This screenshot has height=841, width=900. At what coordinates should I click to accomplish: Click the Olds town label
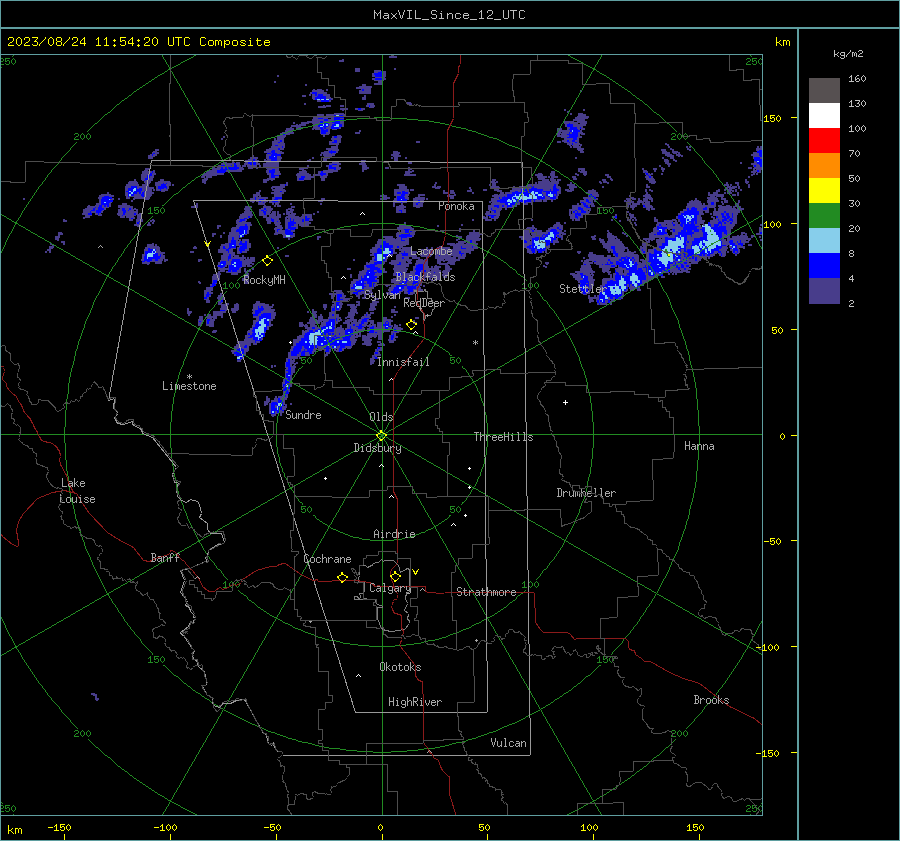point(381,417)
